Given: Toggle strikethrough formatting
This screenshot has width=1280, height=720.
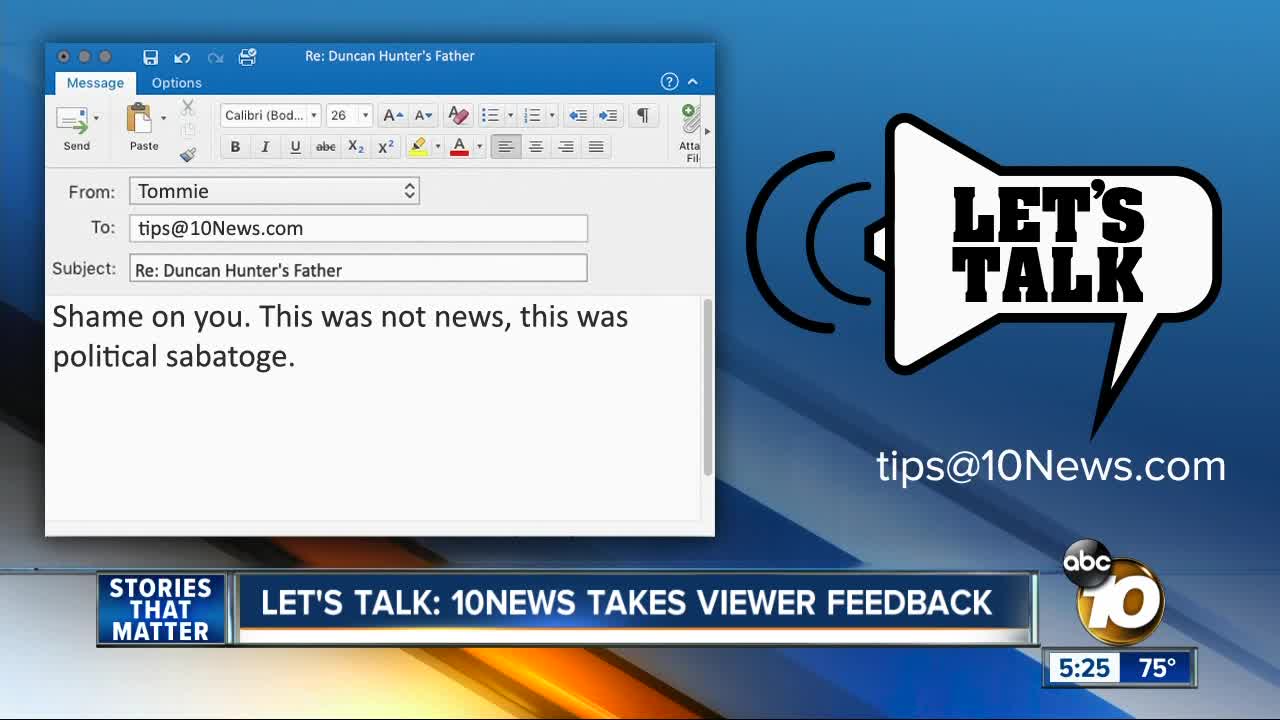Looking at the screenshot, I should click(x=326, y=147).
